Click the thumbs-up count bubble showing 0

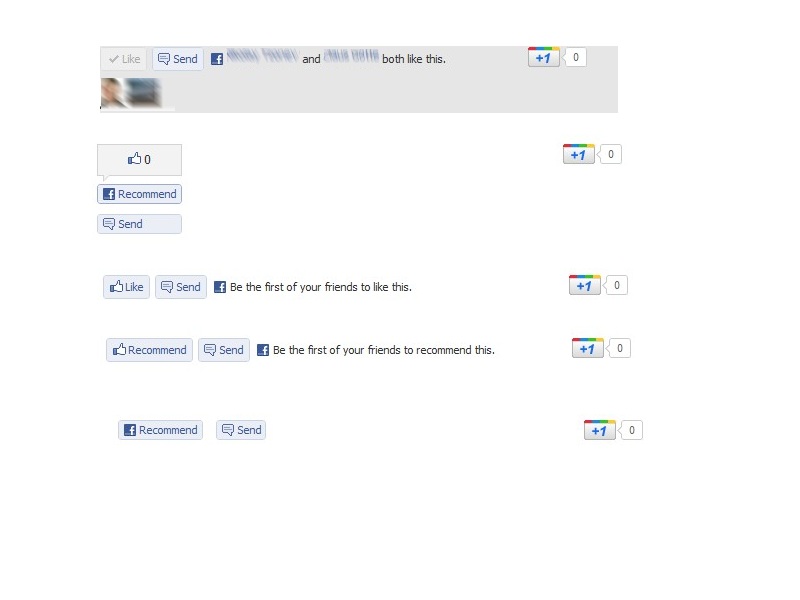click(139, 160)
